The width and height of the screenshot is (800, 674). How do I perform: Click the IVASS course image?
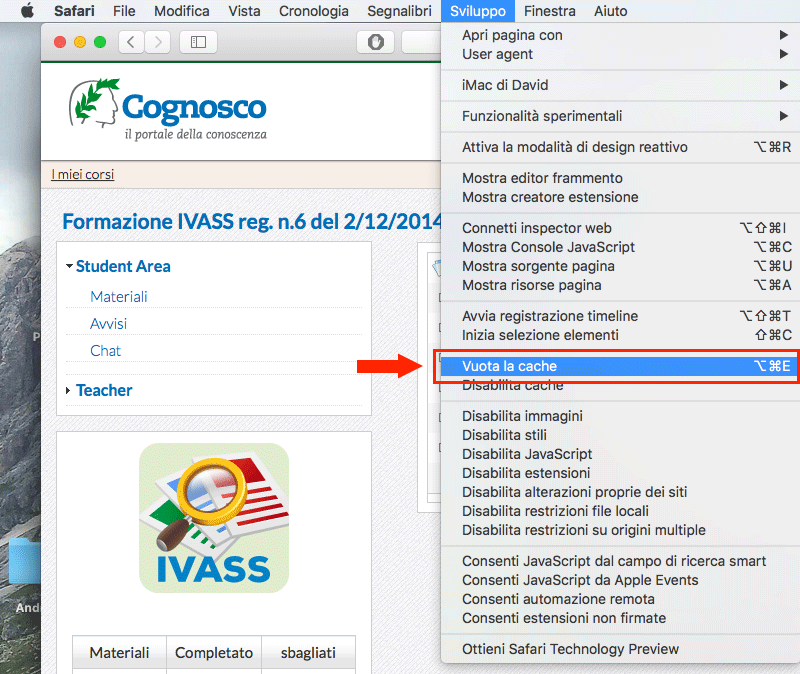tap(214, 518)
